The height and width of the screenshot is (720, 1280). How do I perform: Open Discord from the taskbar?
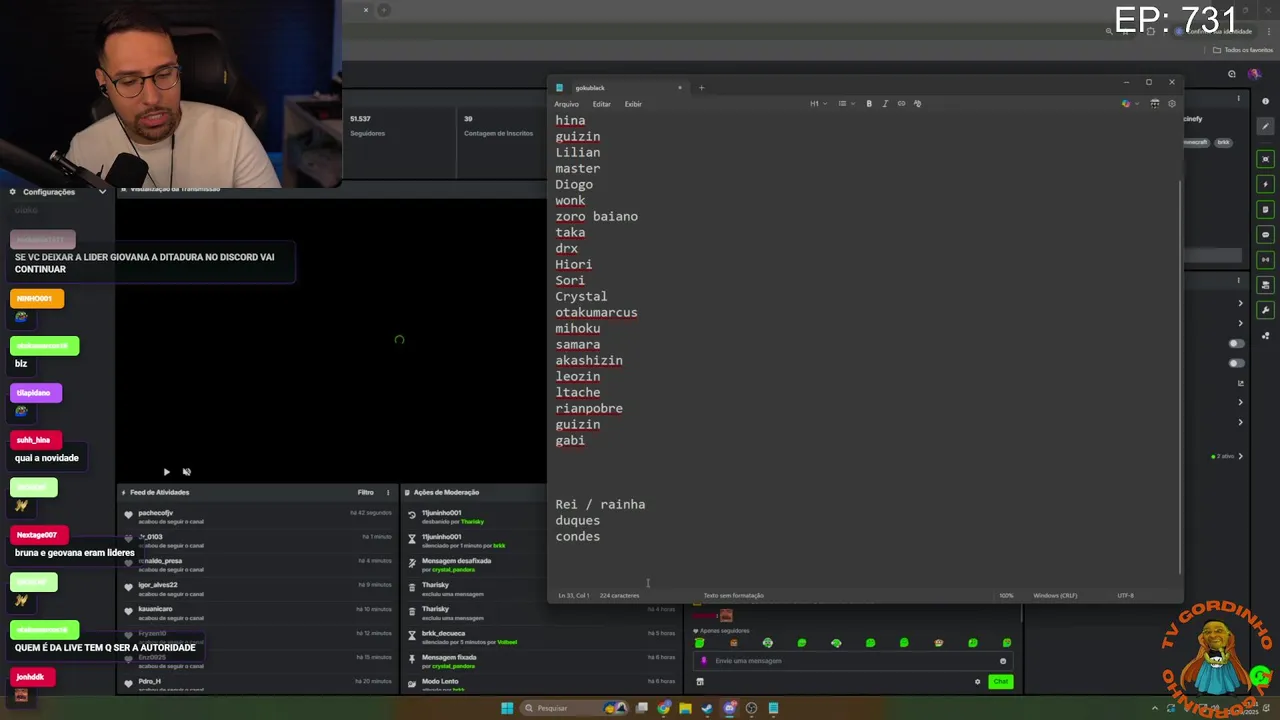tap(730, 708)
